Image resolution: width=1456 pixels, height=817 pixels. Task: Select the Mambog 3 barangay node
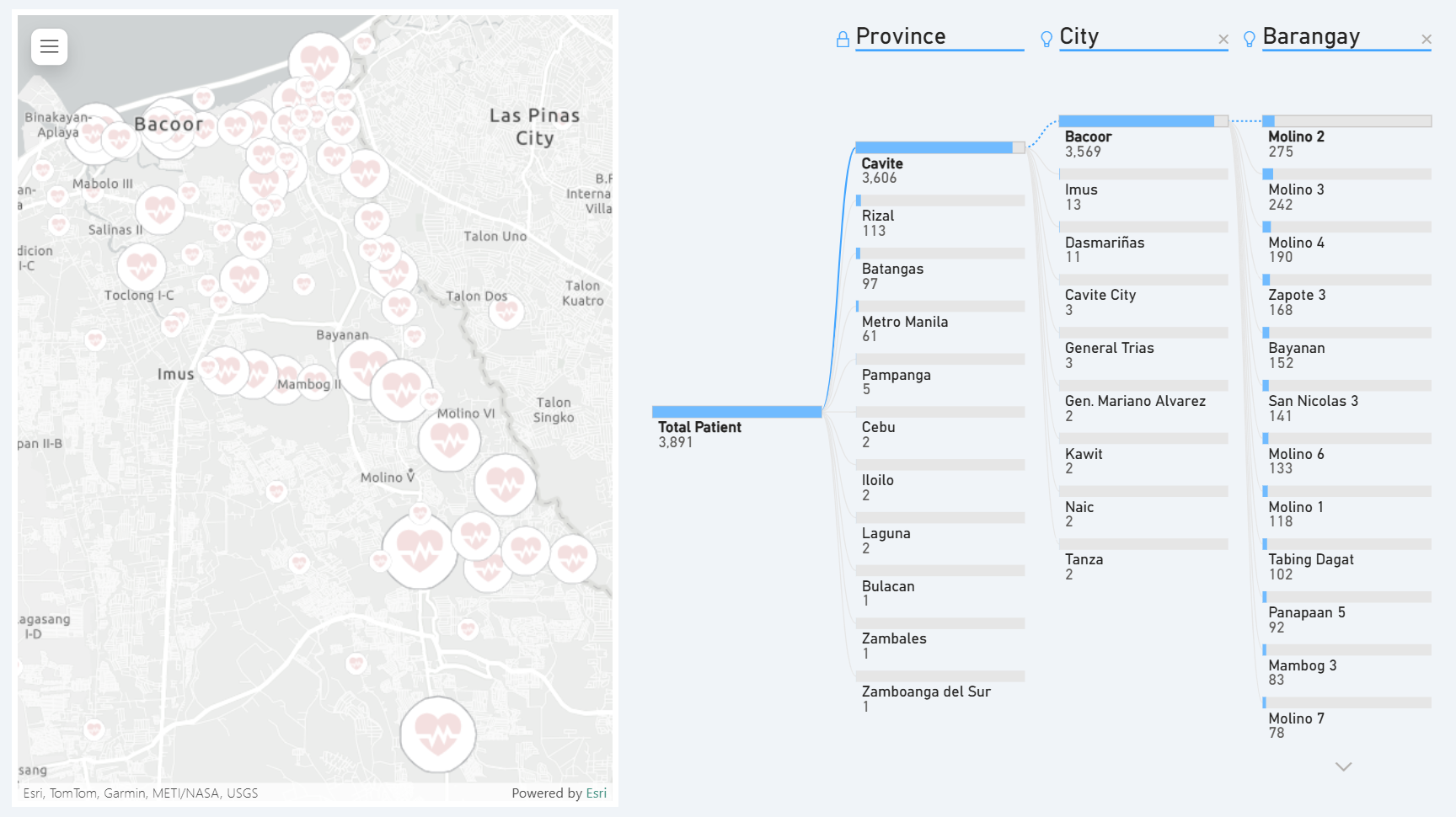coord(1346,666)
